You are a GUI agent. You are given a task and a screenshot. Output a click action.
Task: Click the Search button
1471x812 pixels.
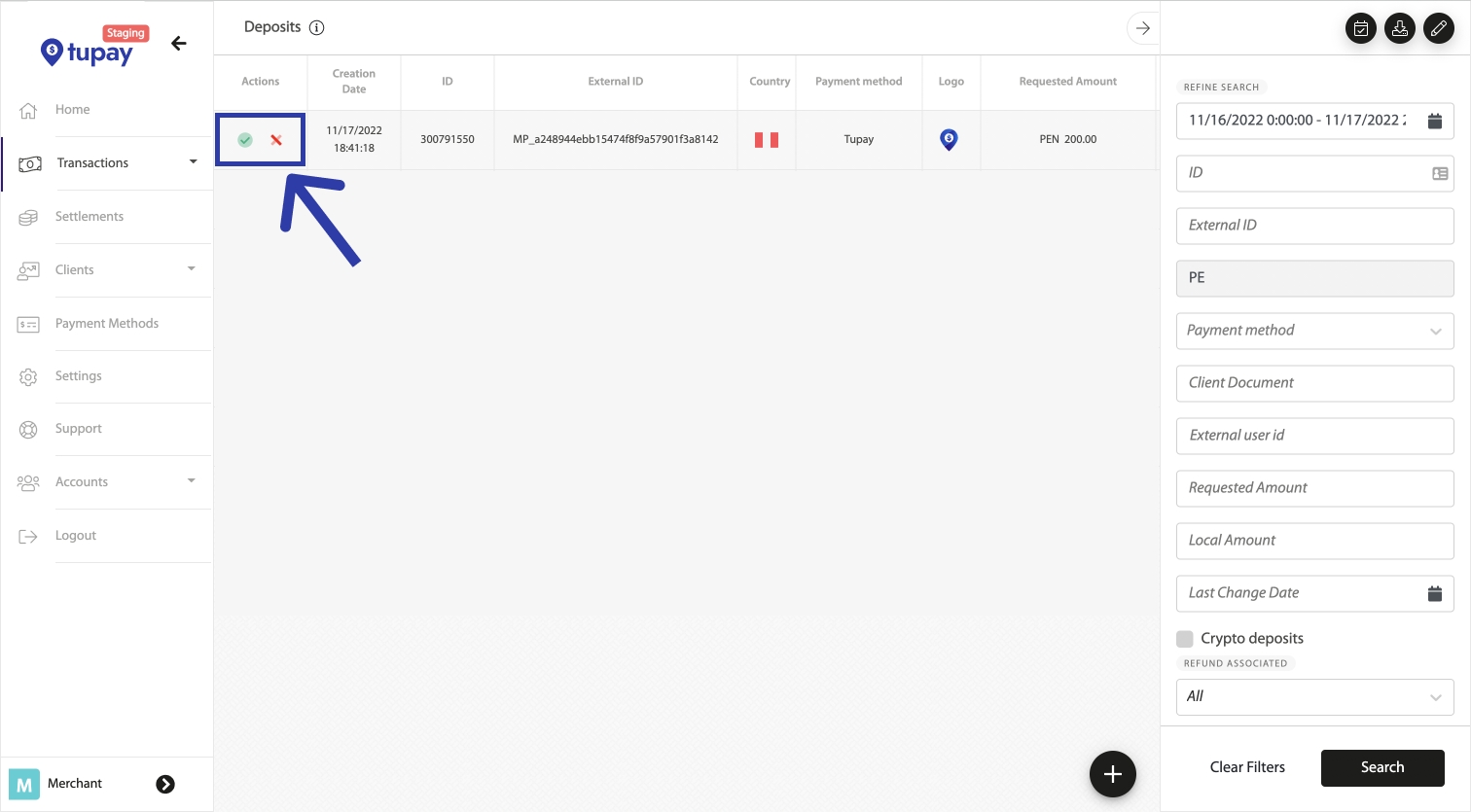tap(1381, 767)
